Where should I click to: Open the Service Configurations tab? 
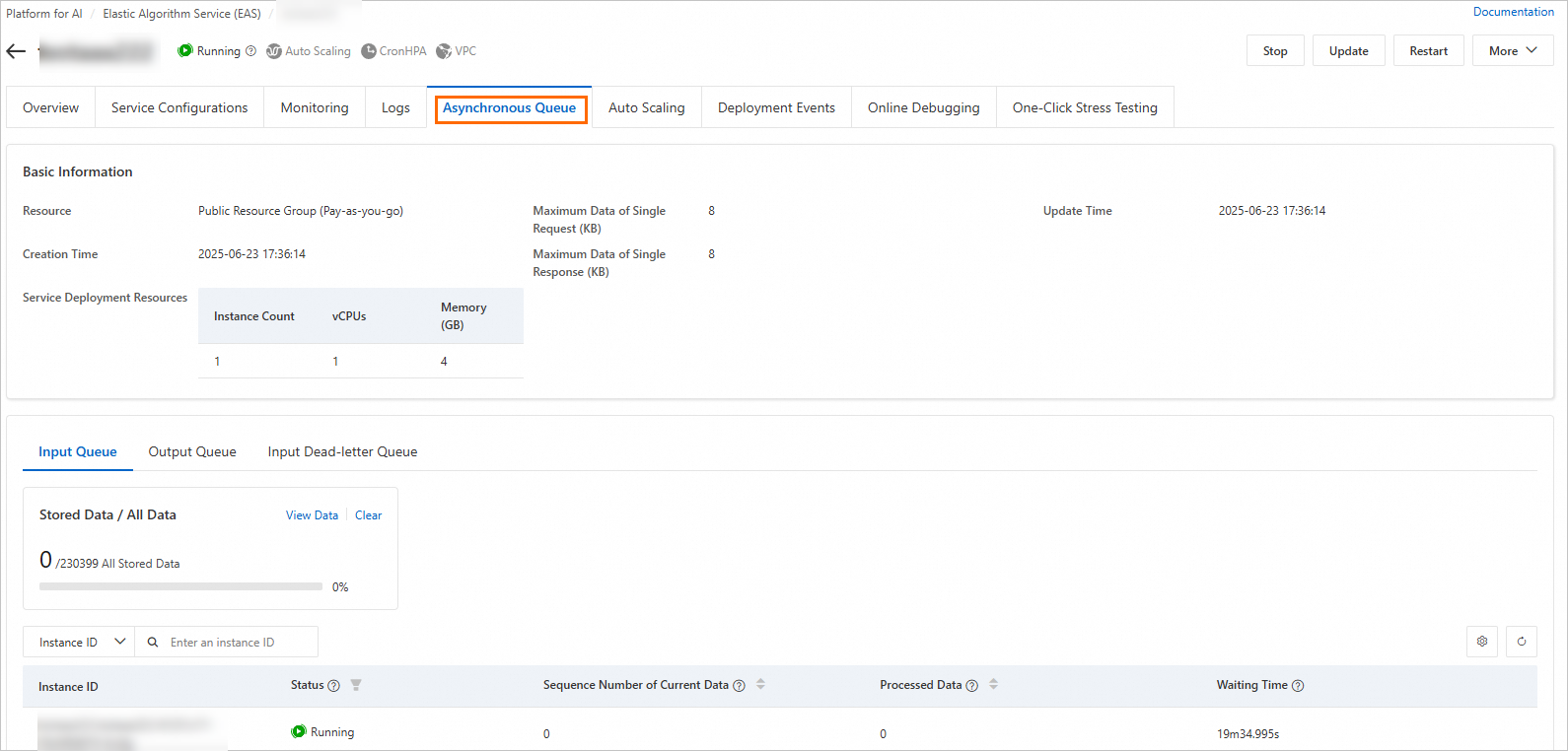pos(179,107)
